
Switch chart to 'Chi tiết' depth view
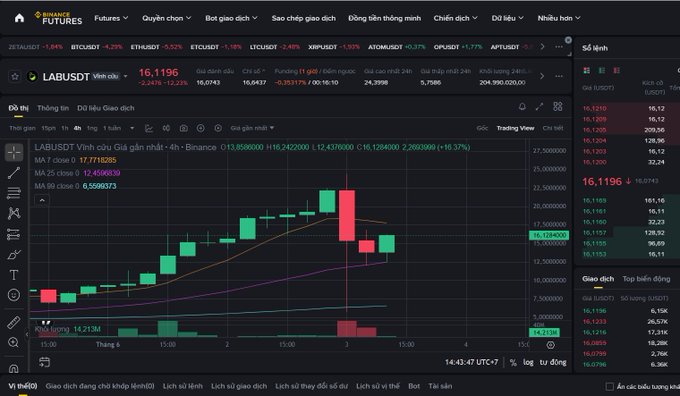tap(553, 128)
